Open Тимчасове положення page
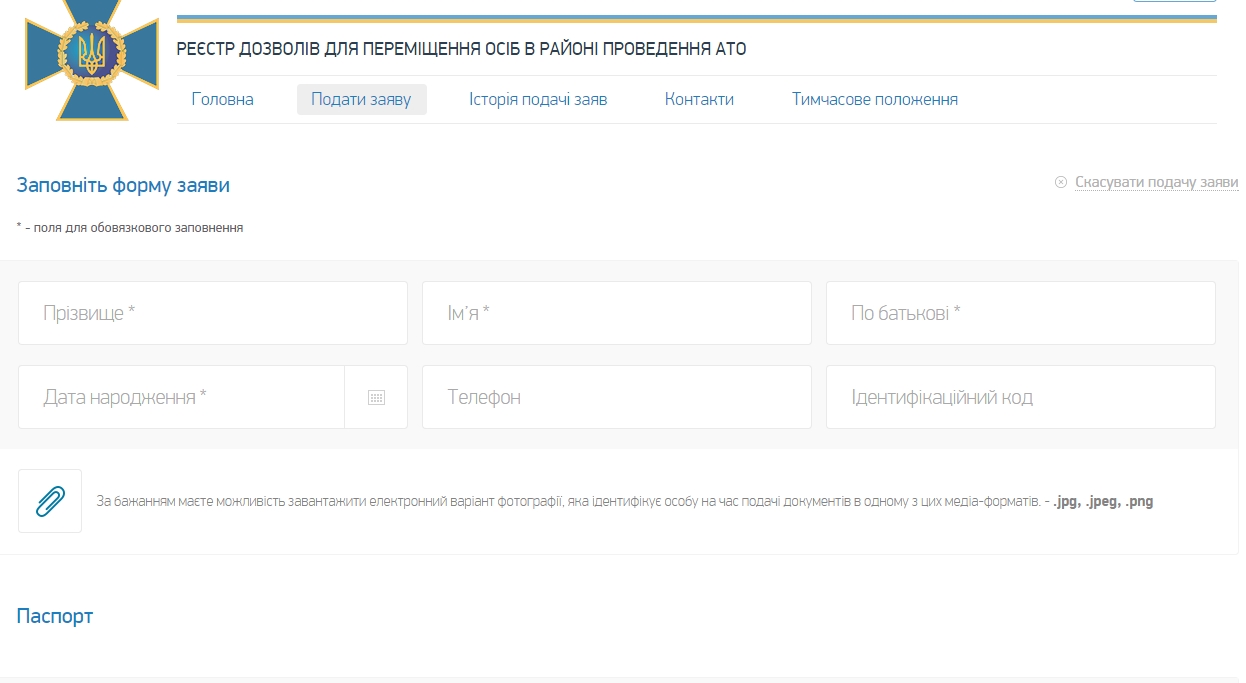1246x683 pixels. (x=874, y=99)
